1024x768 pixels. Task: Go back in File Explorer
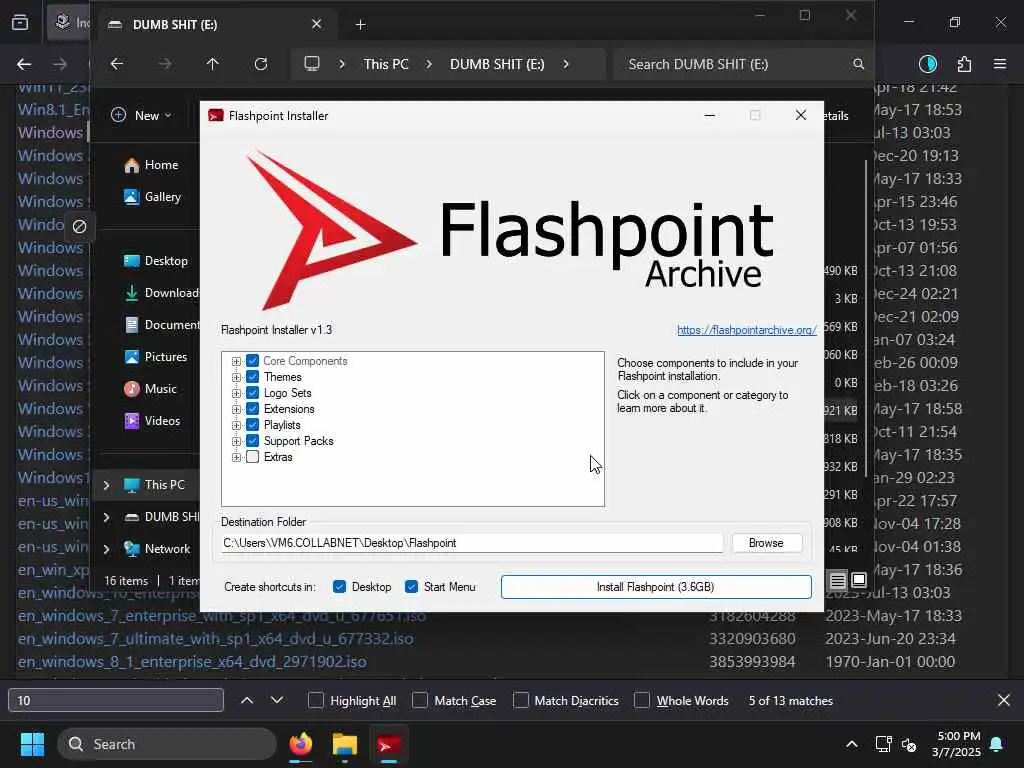pos(117,64)
